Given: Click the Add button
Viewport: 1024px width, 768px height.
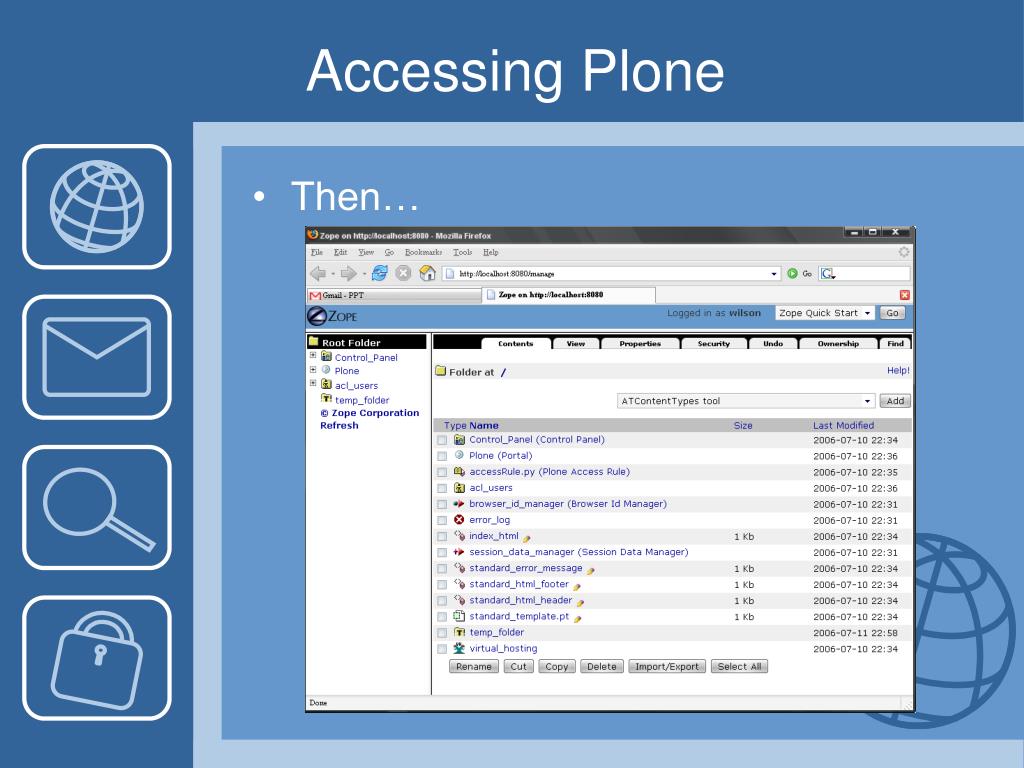Looking at the screenshot, I should (x=895, y=401).
